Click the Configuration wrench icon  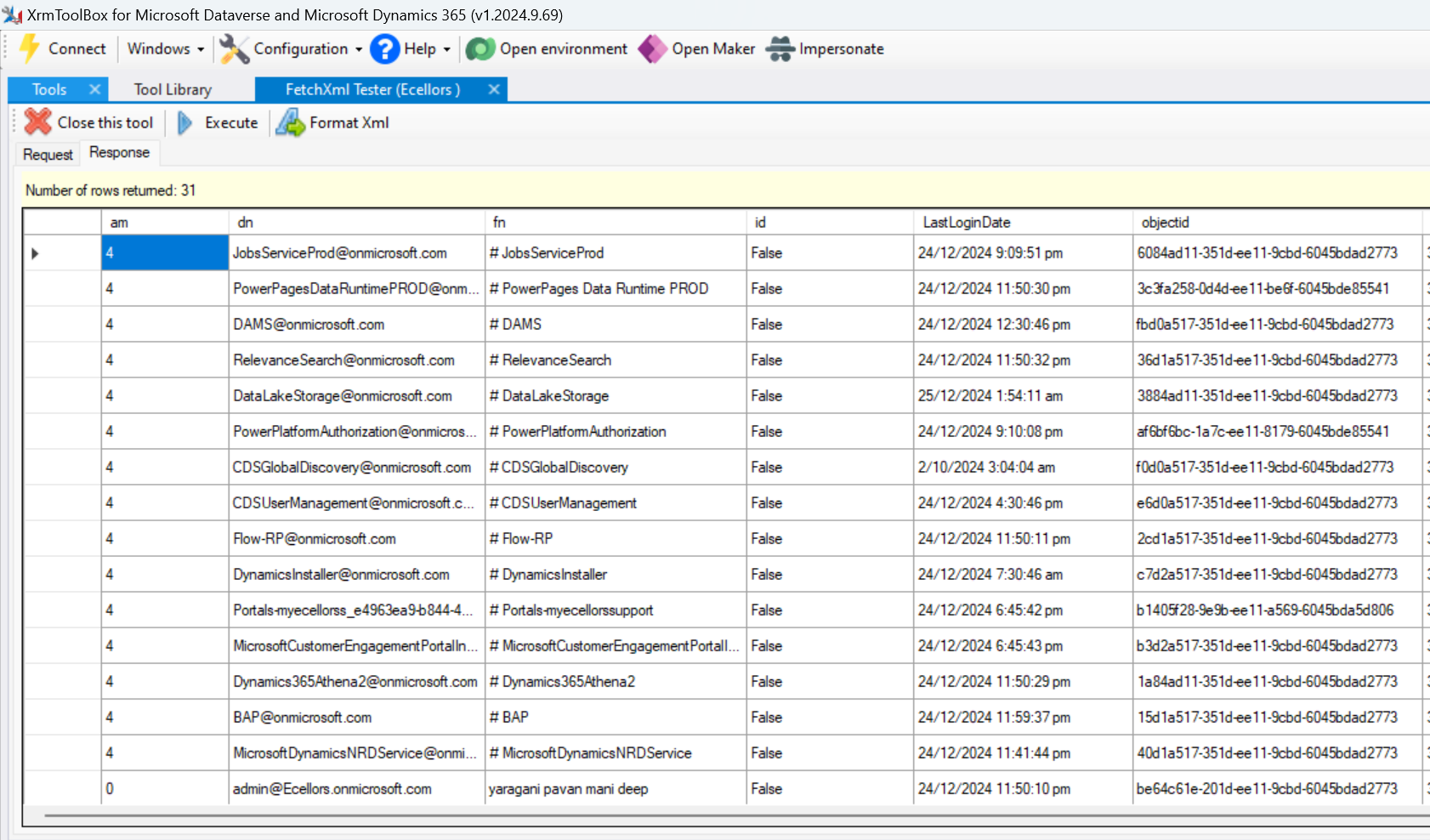coord(234,48)
